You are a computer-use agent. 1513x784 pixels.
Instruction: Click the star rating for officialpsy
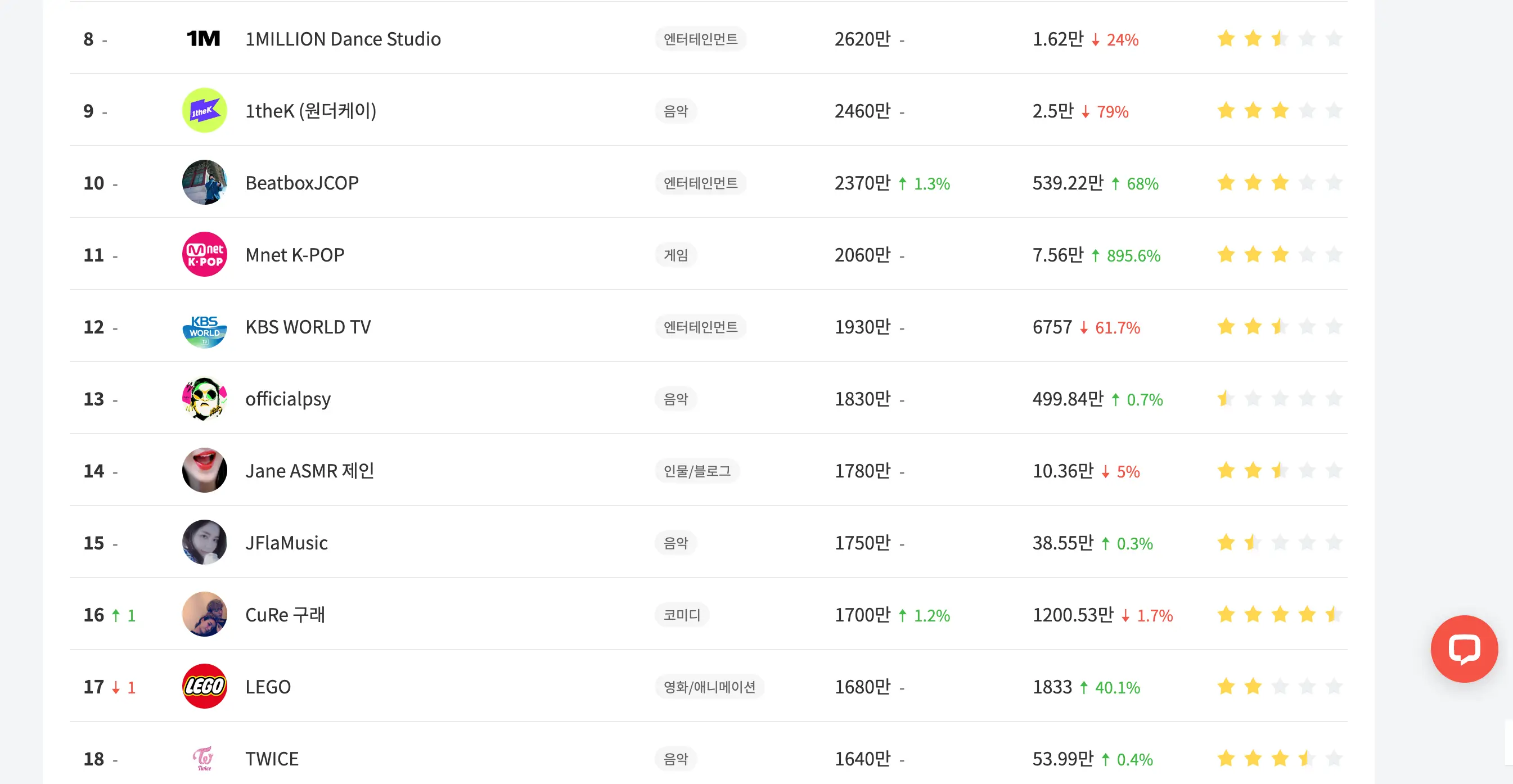(x=1279, y=399)
